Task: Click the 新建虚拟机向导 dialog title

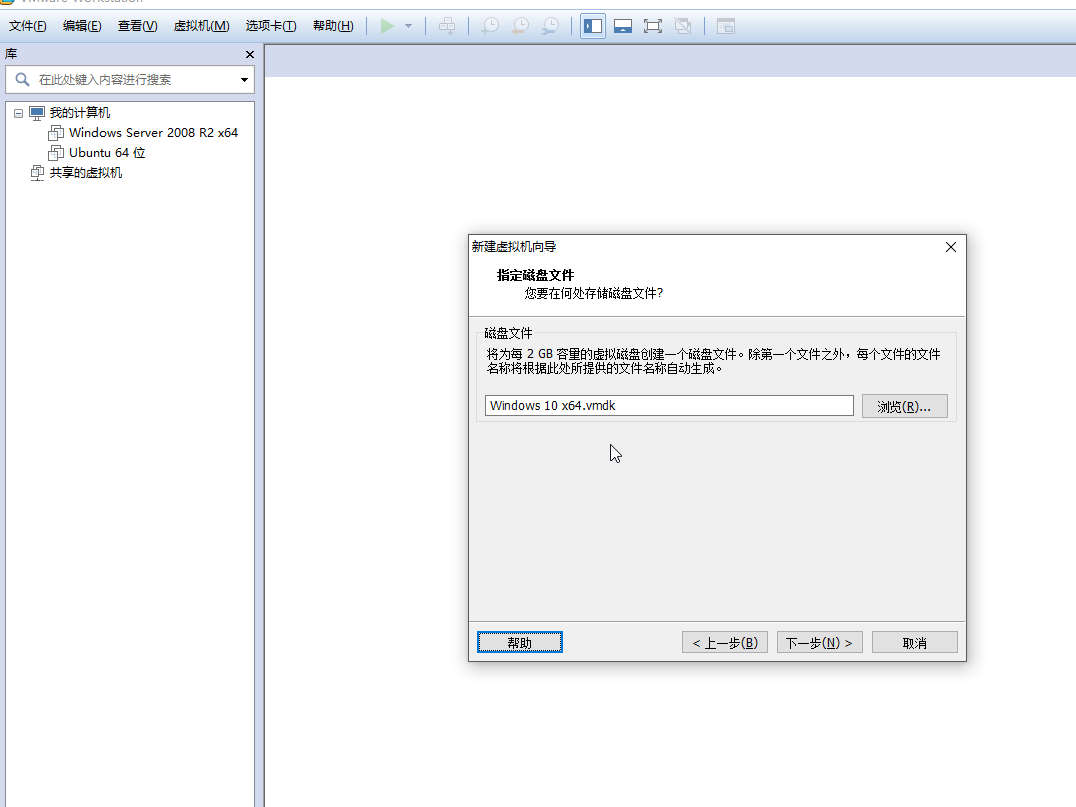Action: tap(514, 246)
